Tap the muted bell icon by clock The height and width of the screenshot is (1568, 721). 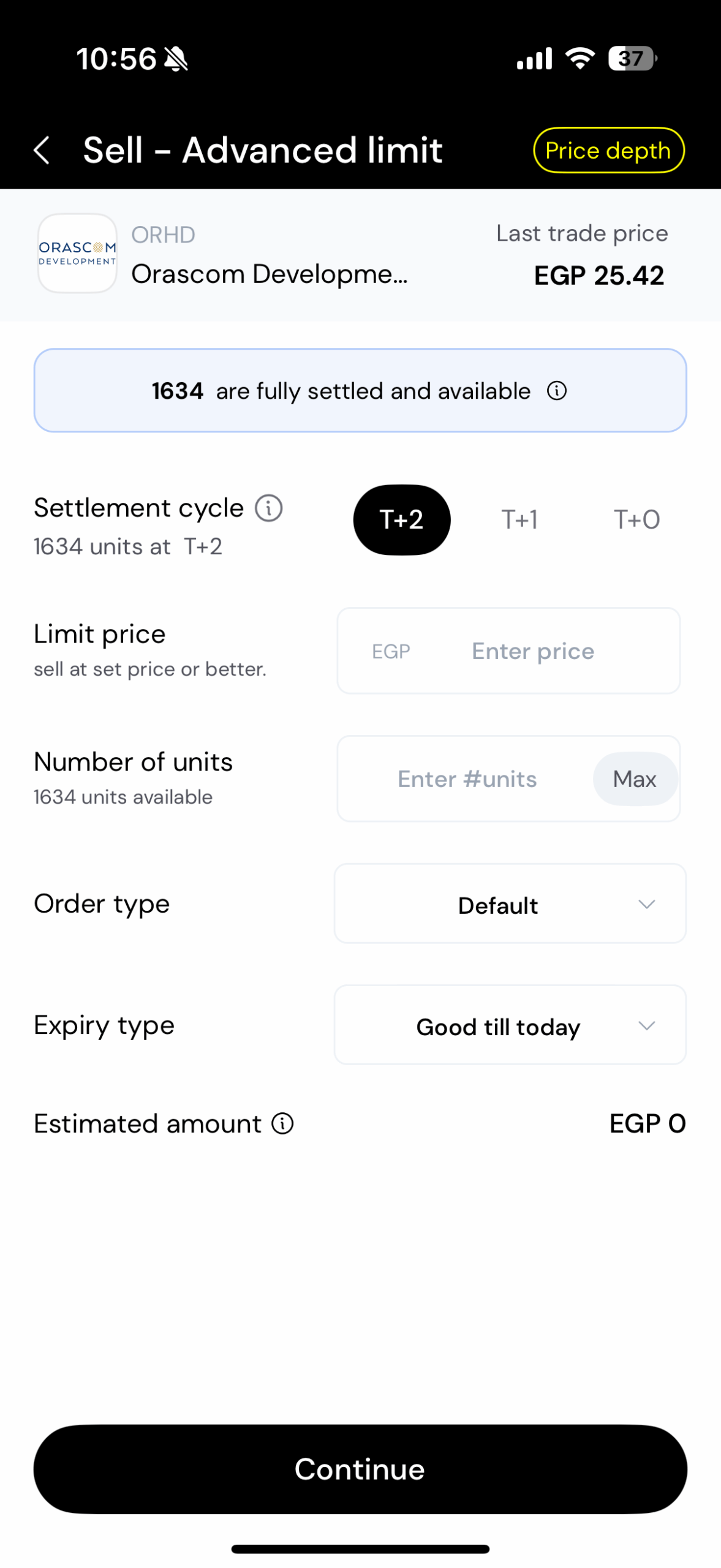176,59
